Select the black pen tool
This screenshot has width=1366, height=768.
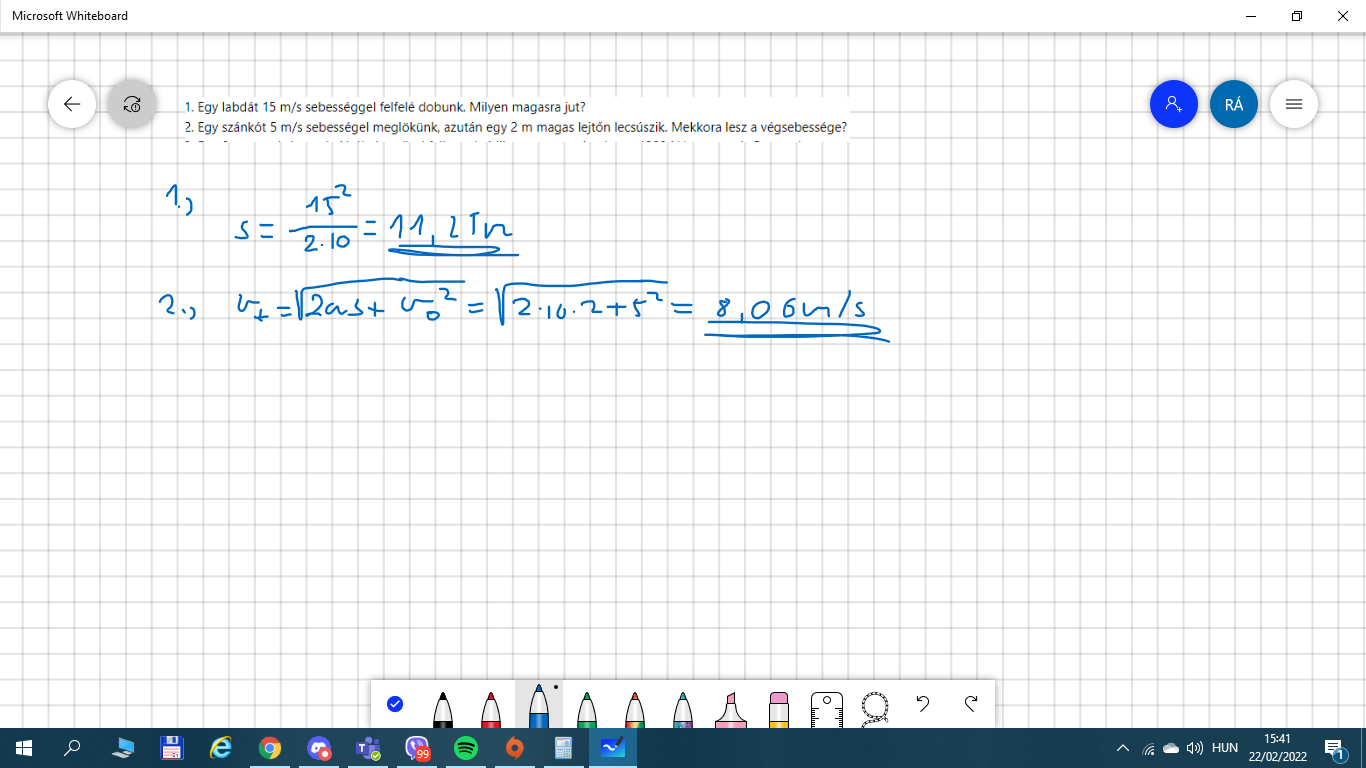click(443, 708)
